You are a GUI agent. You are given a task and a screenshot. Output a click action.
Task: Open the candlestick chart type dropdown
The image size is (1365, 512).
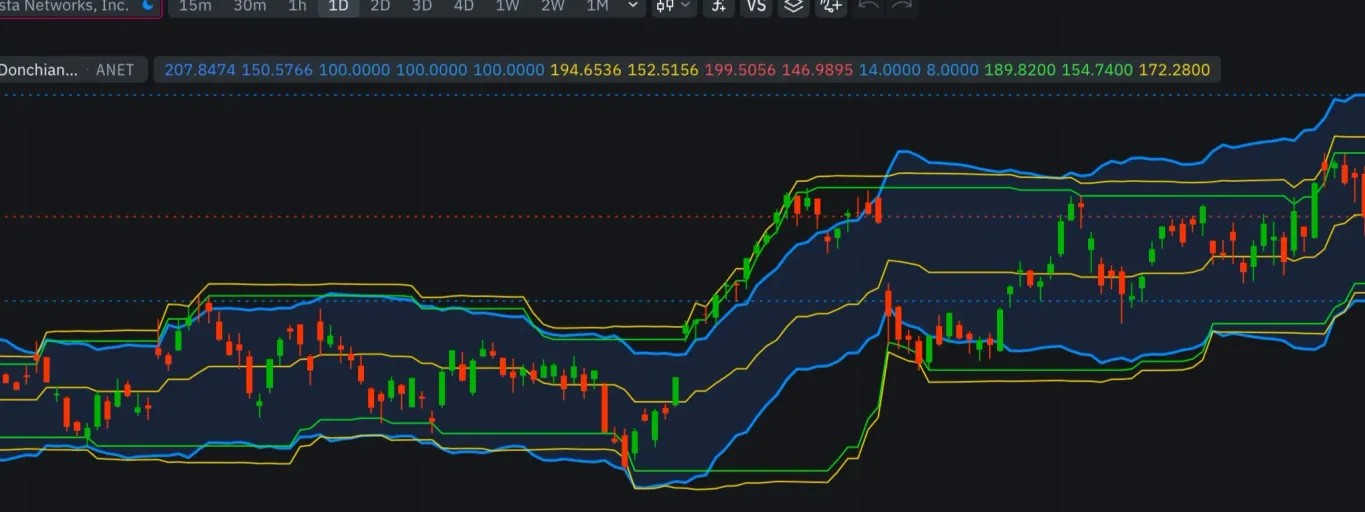tap(673, 5)
